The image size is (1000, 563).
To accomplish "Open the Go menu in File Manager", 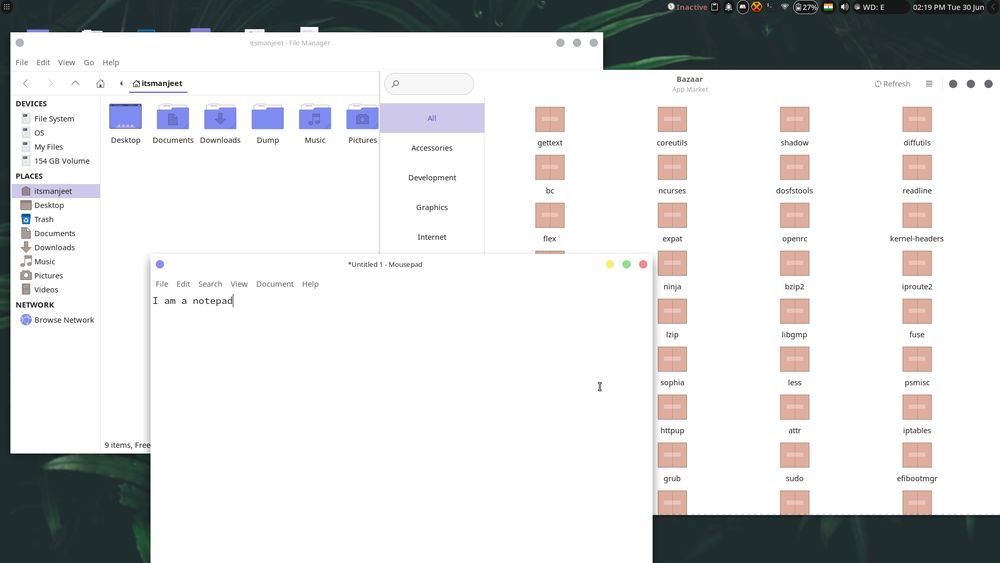I will click(89, 63).
